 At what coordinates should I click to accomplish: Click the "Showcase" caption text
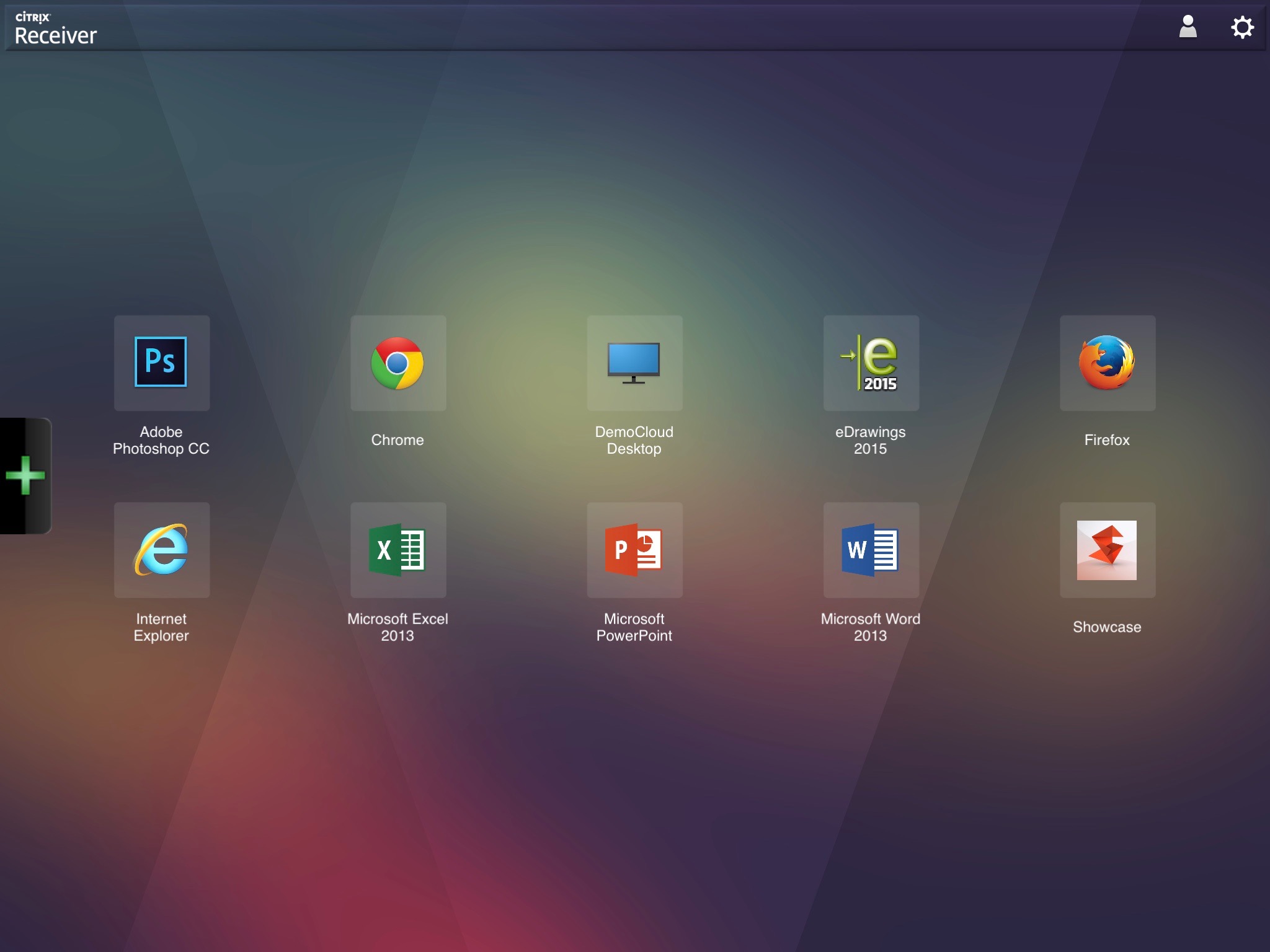1107,627
